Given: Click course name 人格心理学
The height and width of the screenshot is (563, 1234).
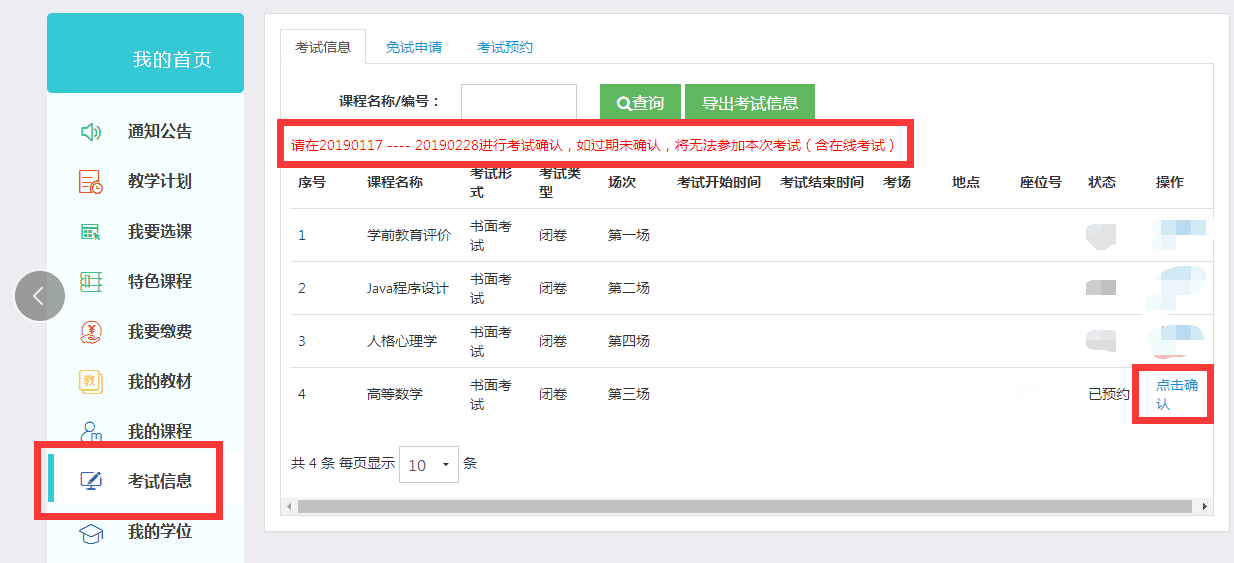Looking at the screenshot, I should click(x=402, y=341).
